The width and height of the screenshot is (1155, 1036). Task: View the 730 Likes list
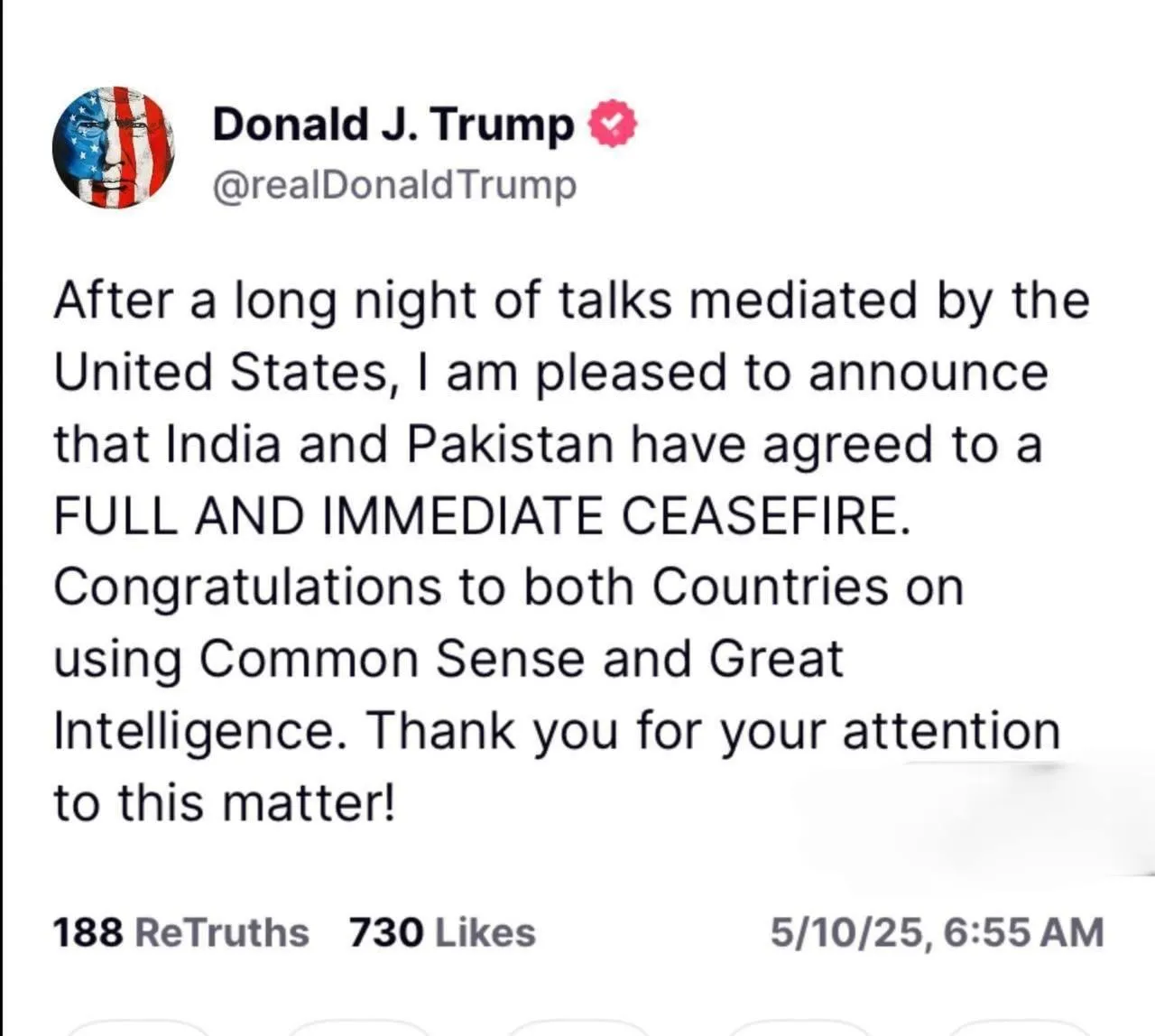442,932
